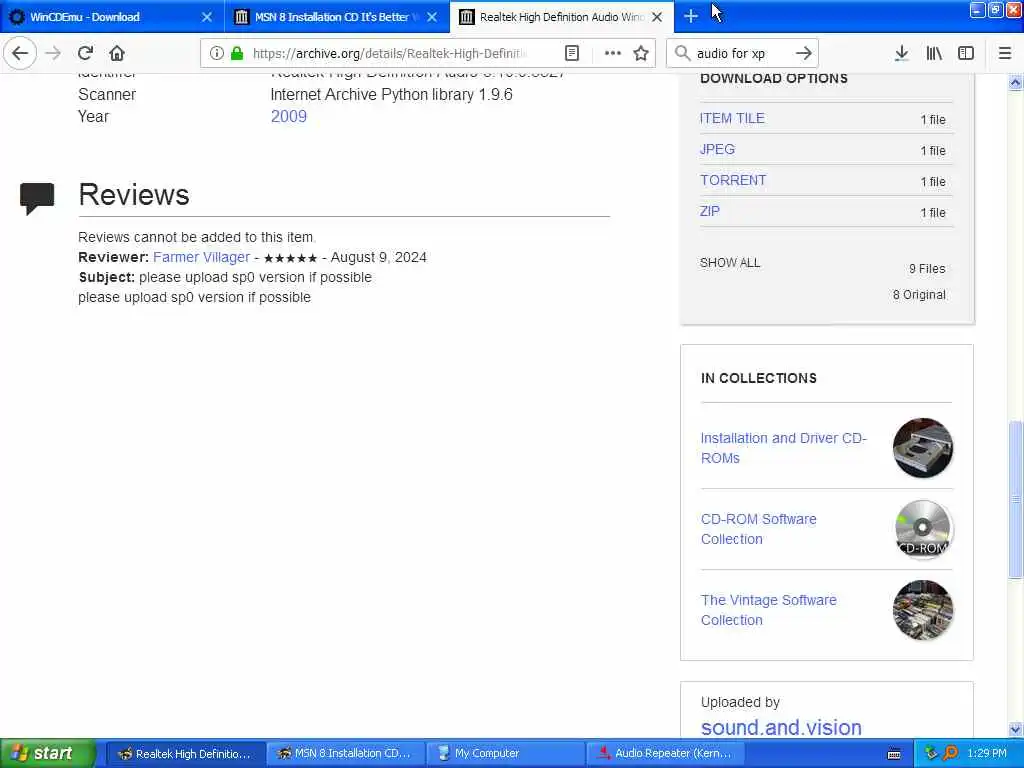Open CD-ROM Software Collection link
1024x768 pixels.
tap(758, 529)
